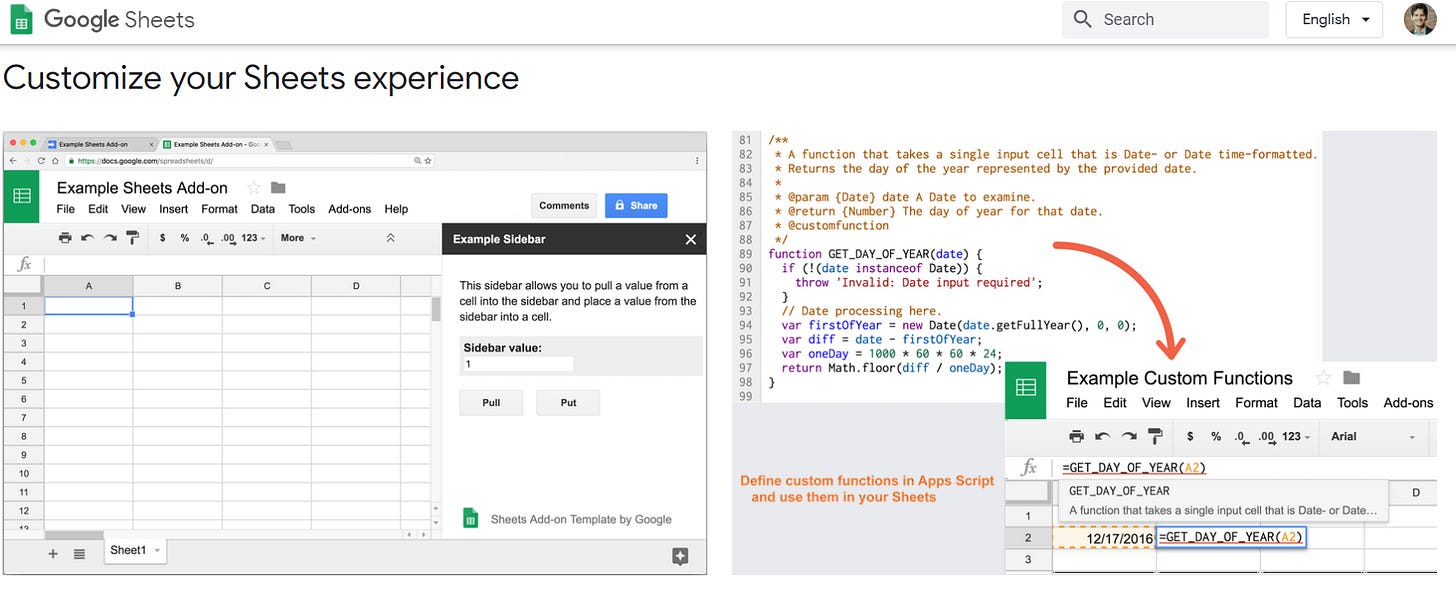
Task: Click Undo icon in Example Custom Functions toolbar
Action: 1102,436
